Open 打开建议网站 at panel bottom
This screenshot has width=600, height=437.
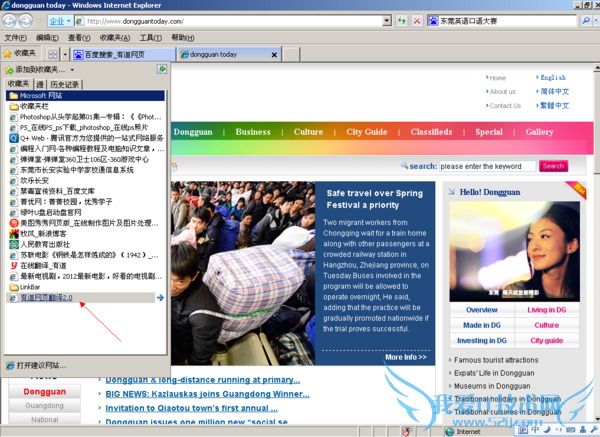[36, 365]
